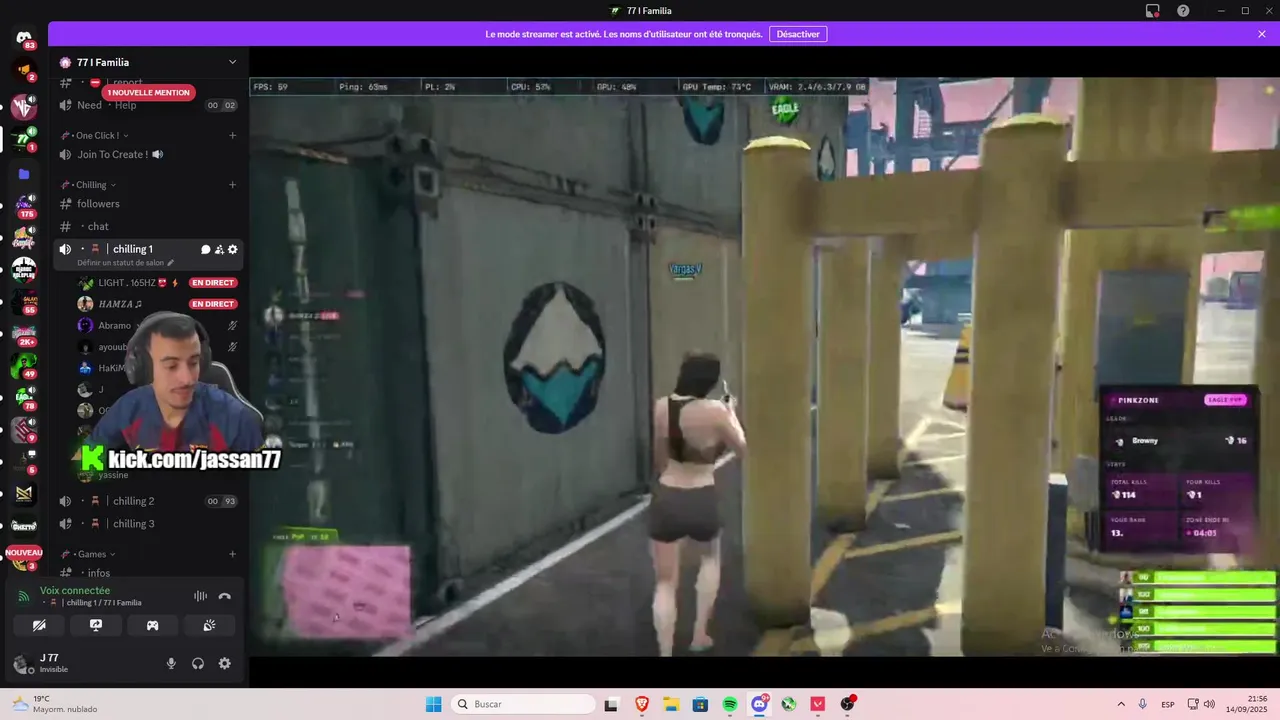Viewport: 1280px width, 720px height.
Task: Open voice connection signal details icon
Action: coord(23,596)
